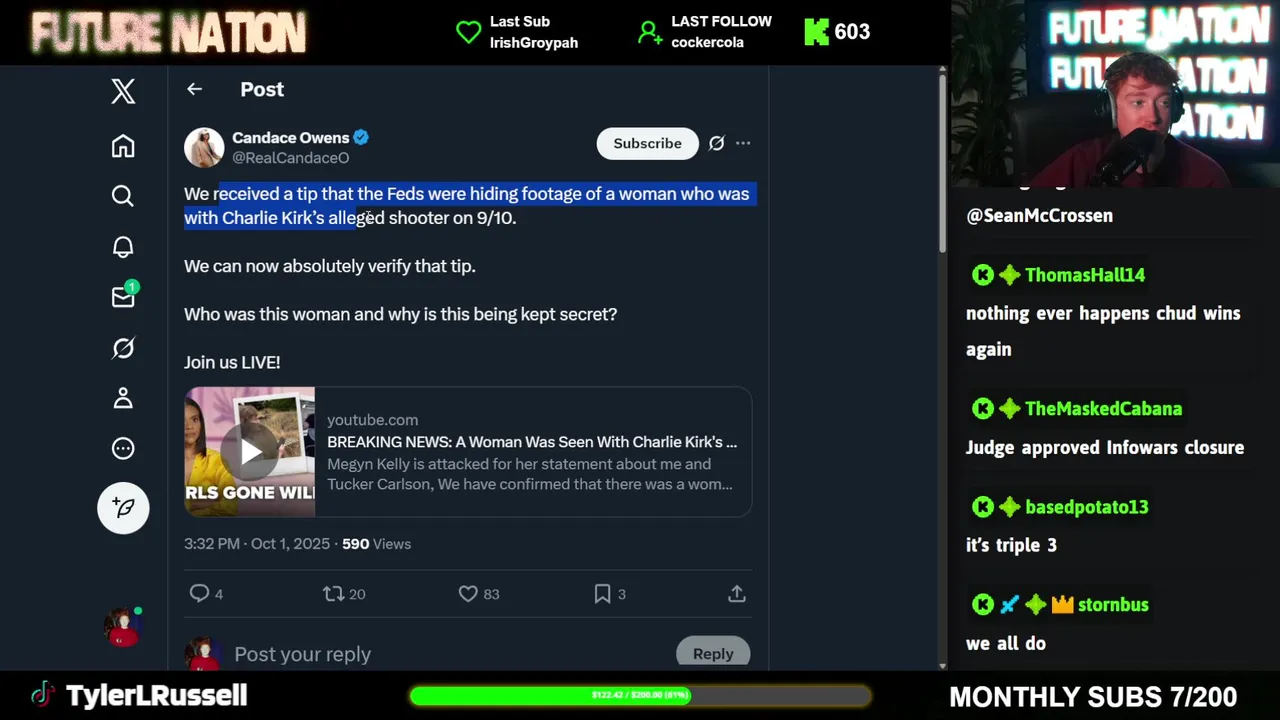Click youtube.com domain text in card

pyautogui.click(x=372, y=420)
